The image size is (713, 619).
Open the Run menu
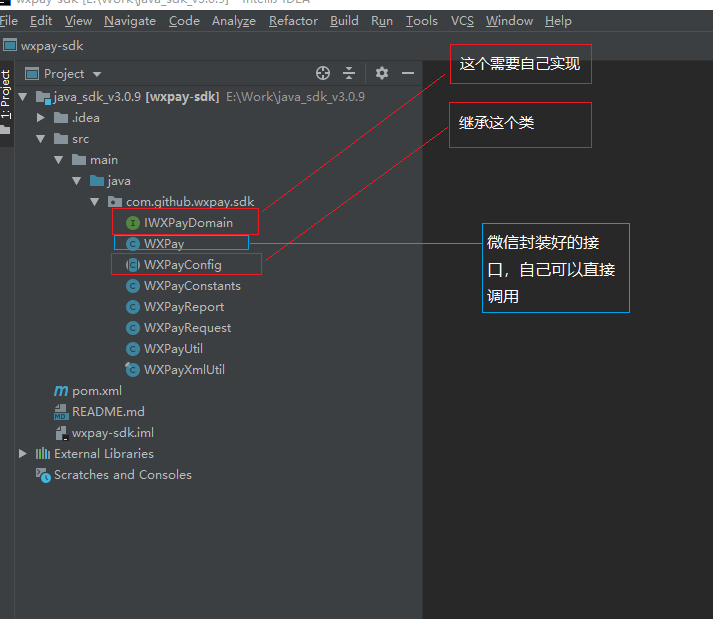pos(382,21)
